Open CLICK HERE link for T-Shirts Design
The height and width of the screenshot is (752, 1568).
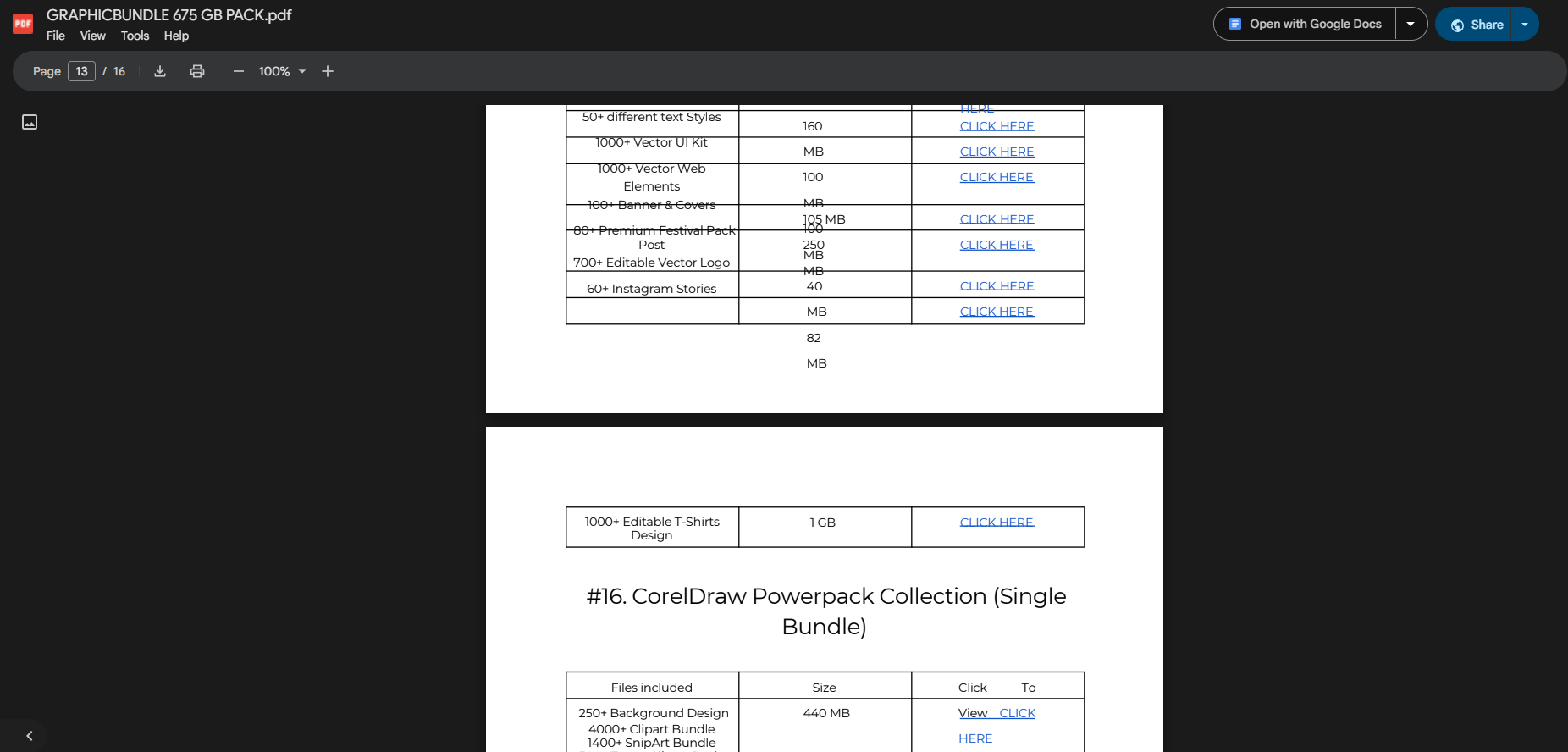[997, 523]
